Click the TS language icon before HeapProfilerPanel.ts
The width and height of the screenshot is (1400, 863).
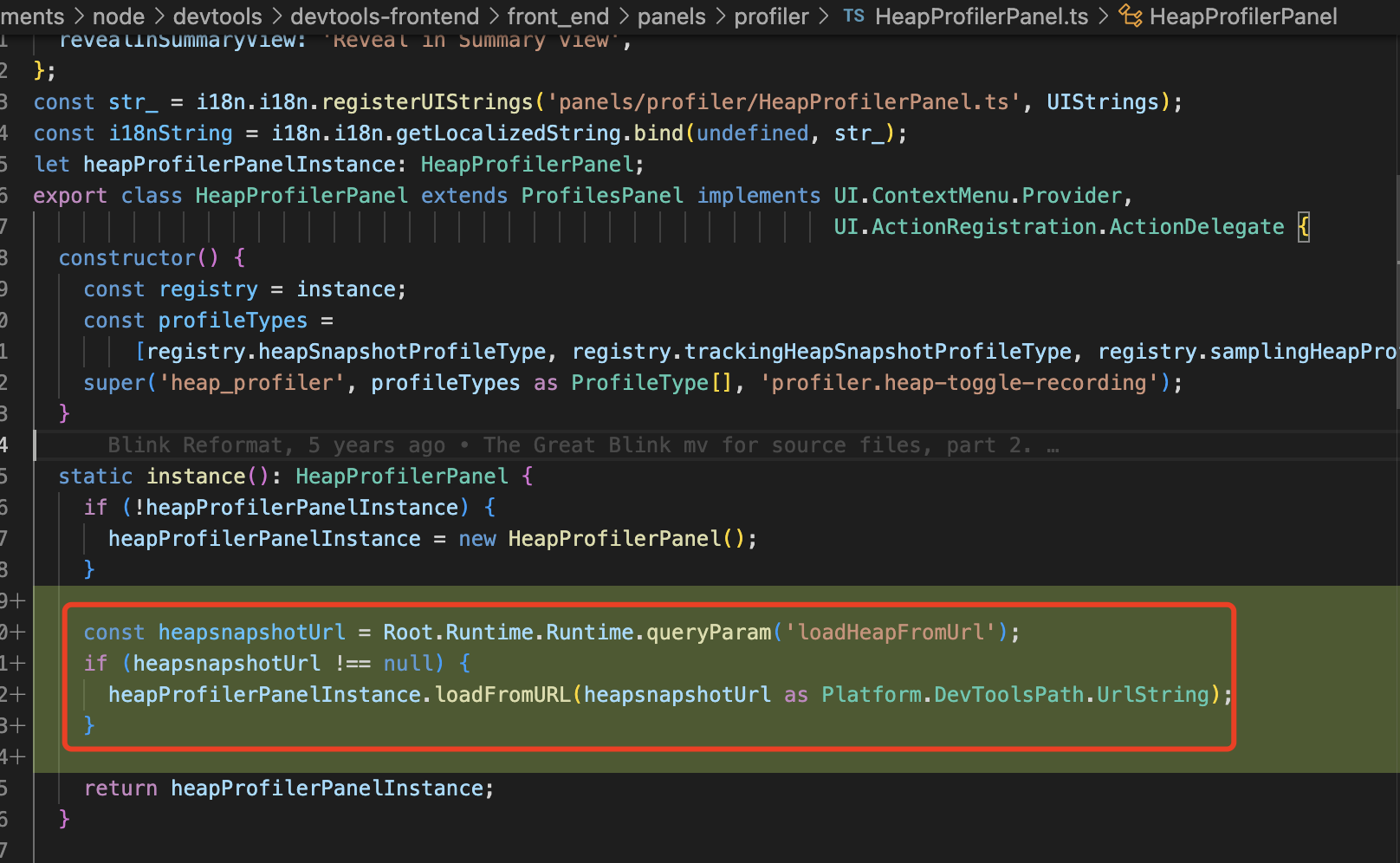(853, 16)
